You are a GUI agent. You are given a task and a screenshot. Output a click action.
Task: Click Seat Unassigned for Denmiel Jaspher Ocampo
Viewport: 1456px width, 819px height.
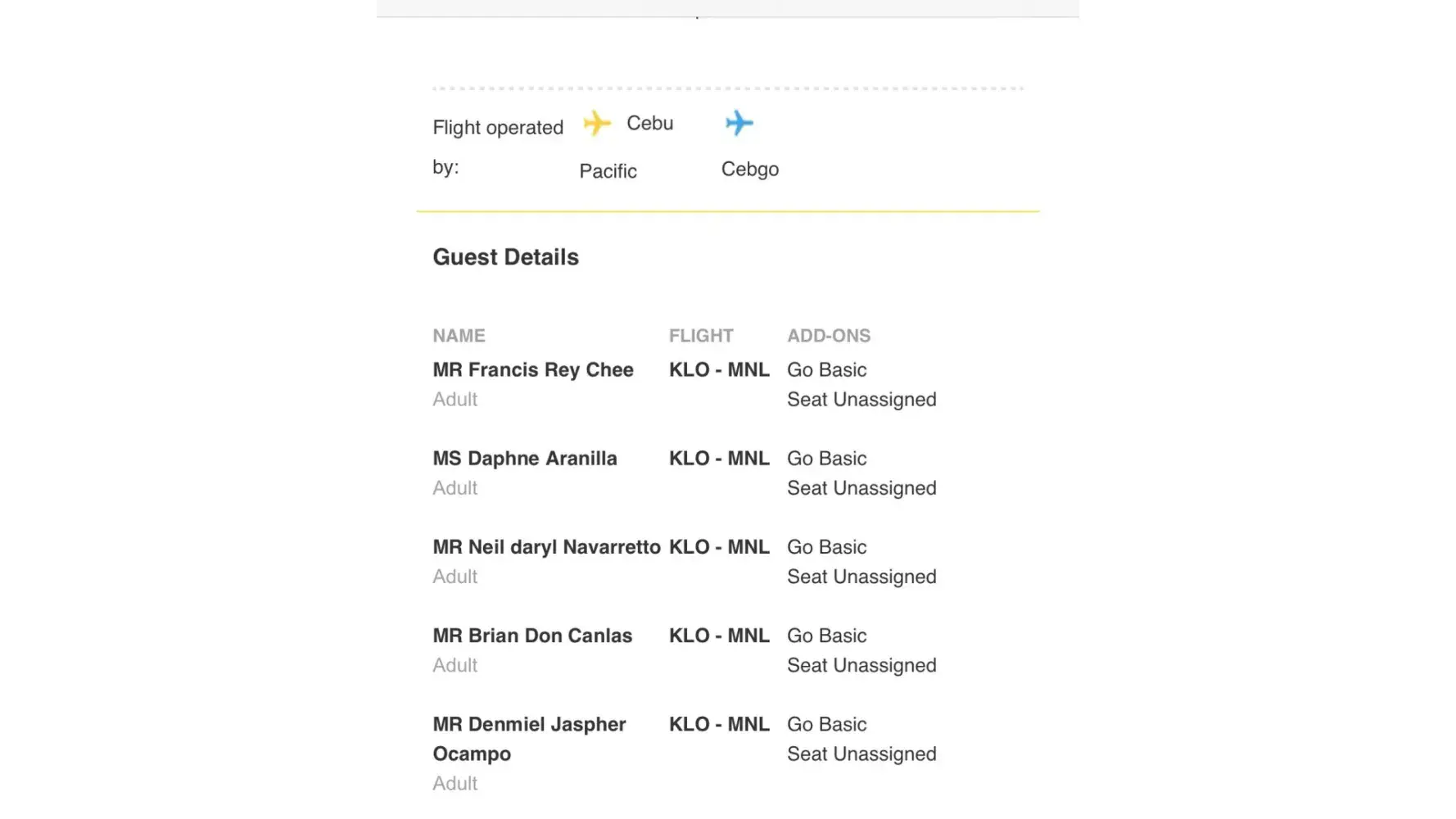coord(861,753)
